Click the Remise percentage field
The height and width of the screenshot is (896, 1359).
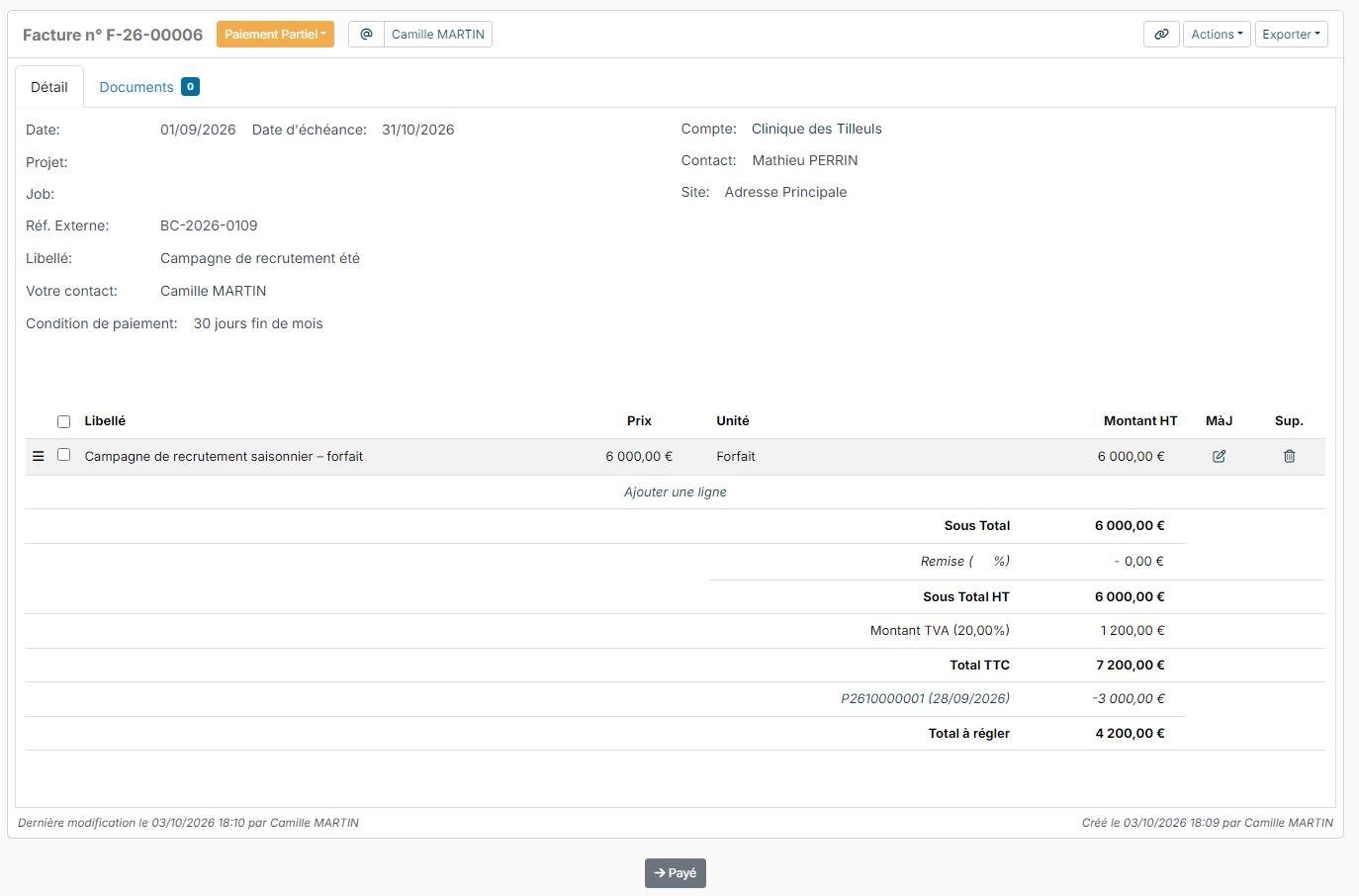tap(984, 561)
